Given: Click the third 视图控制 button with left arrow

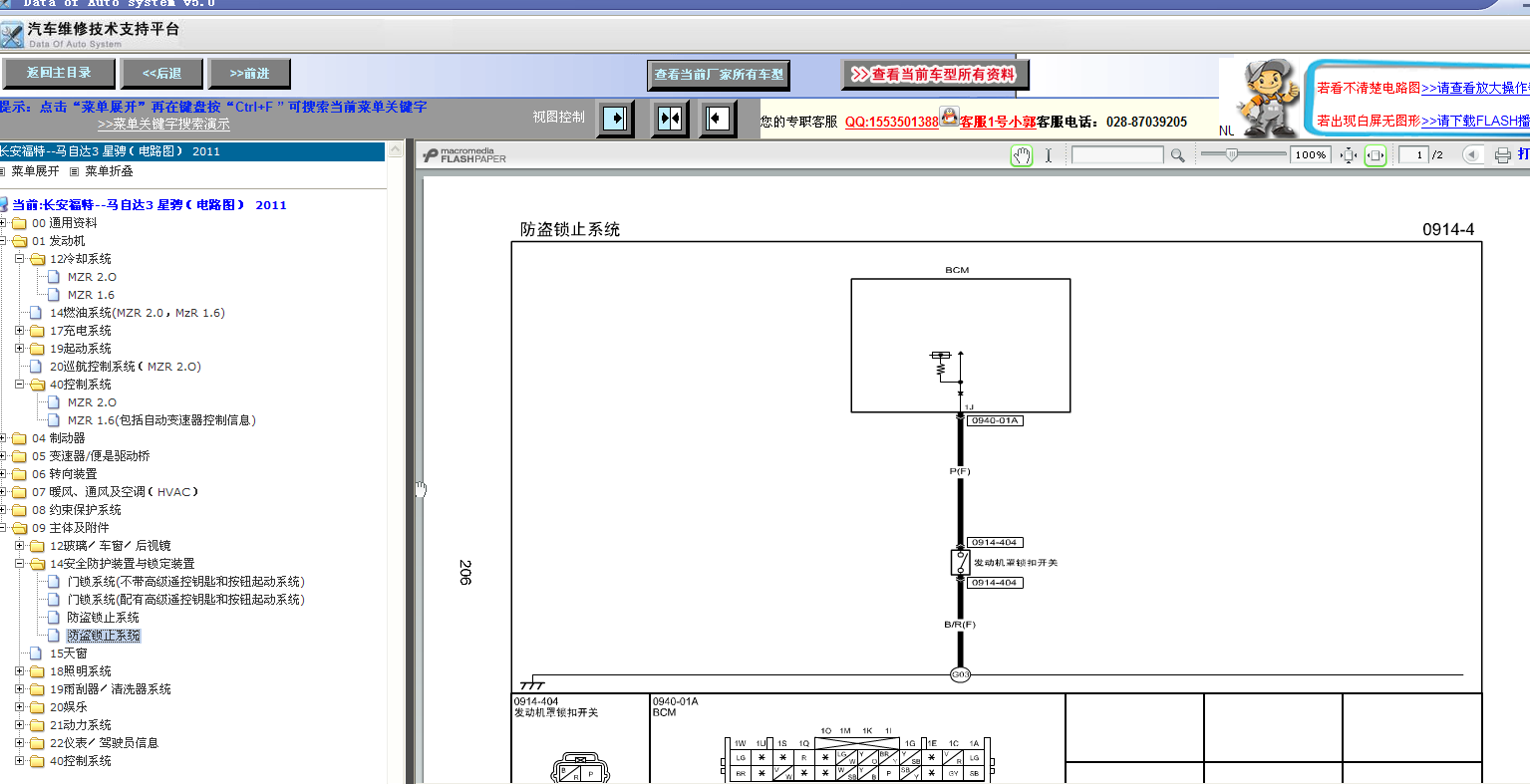Looking at the screenshot, I should coord(717,119).
